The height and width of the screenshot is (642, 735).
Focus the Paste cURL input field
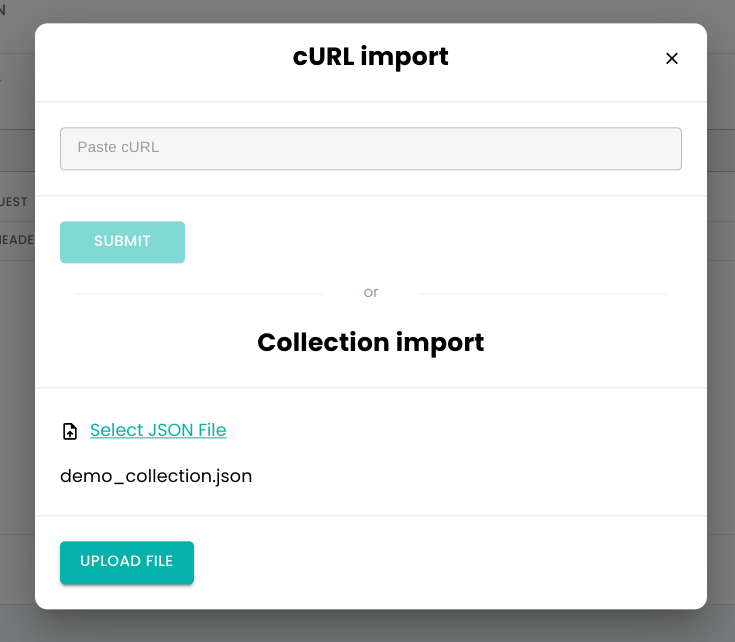pos(370,148)
